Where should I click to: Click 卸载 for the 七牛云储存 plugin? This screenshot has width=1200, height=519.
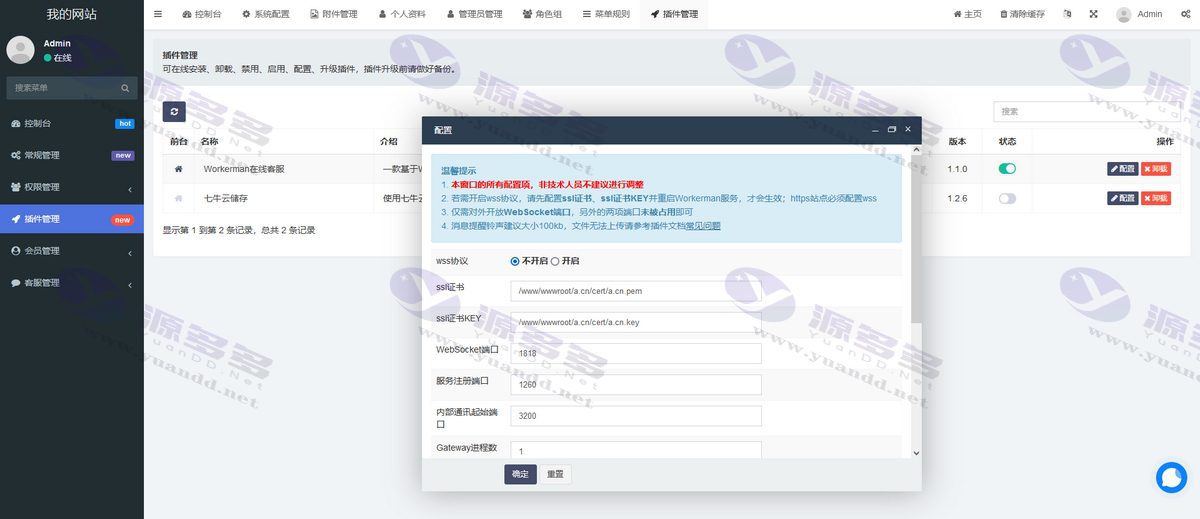1155,198
